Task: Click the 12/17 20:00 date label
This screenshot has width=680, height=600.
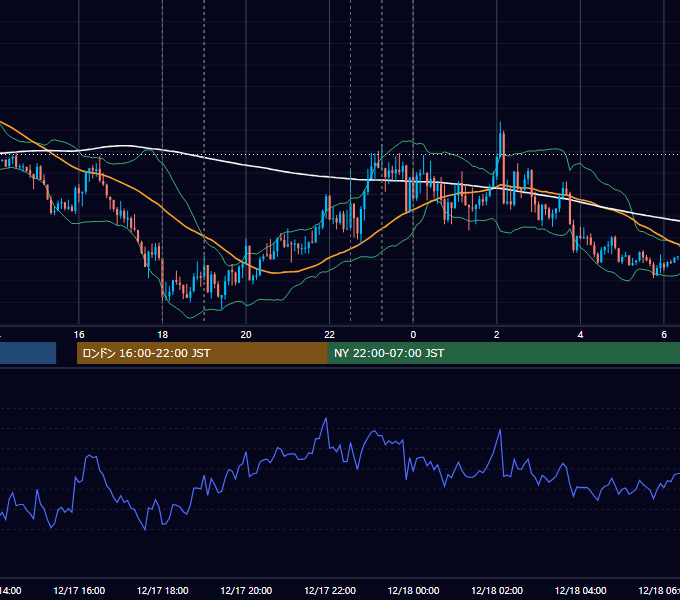Action: pos(246,590)
